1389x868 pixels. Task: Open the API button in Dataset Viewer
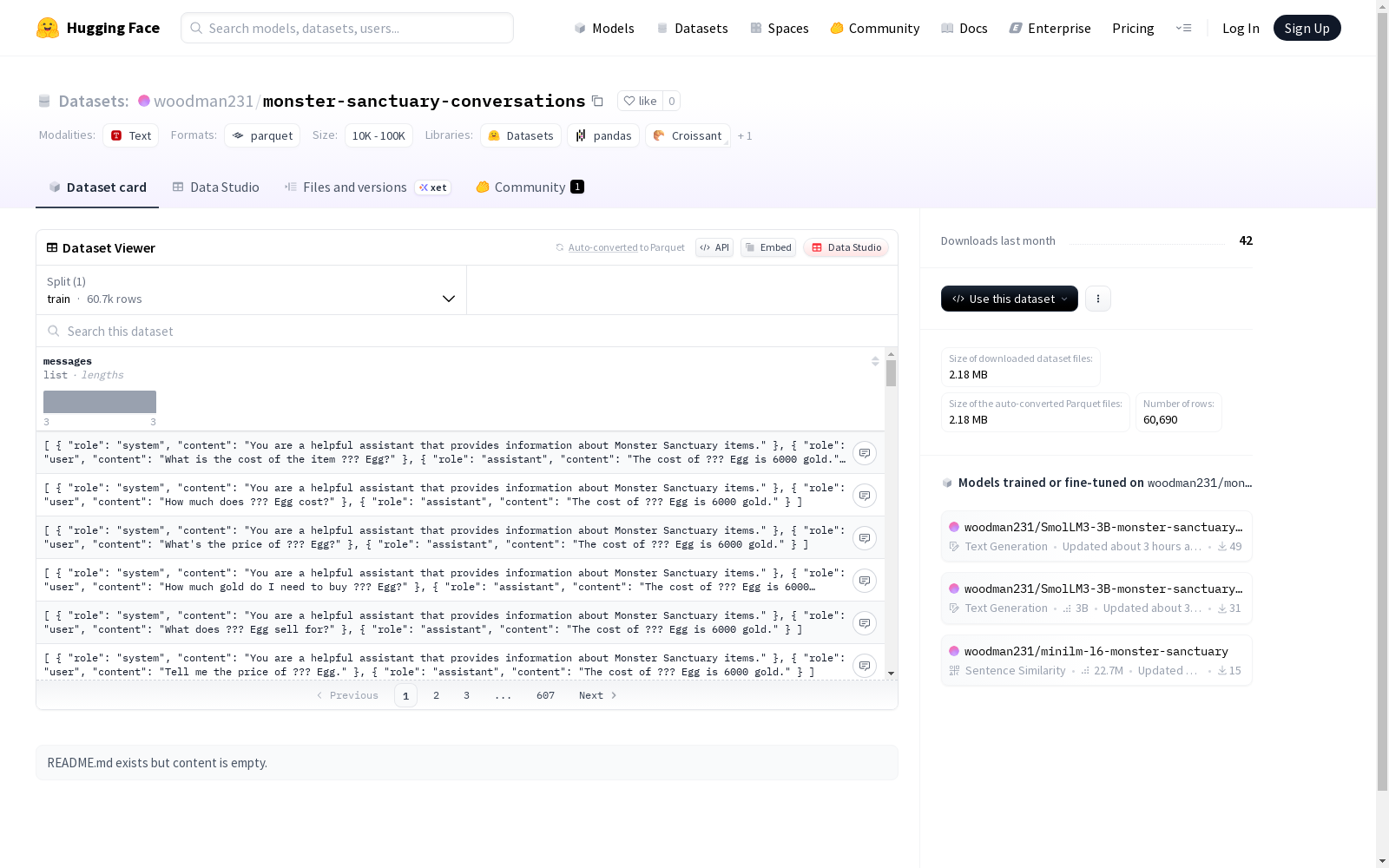714,247
